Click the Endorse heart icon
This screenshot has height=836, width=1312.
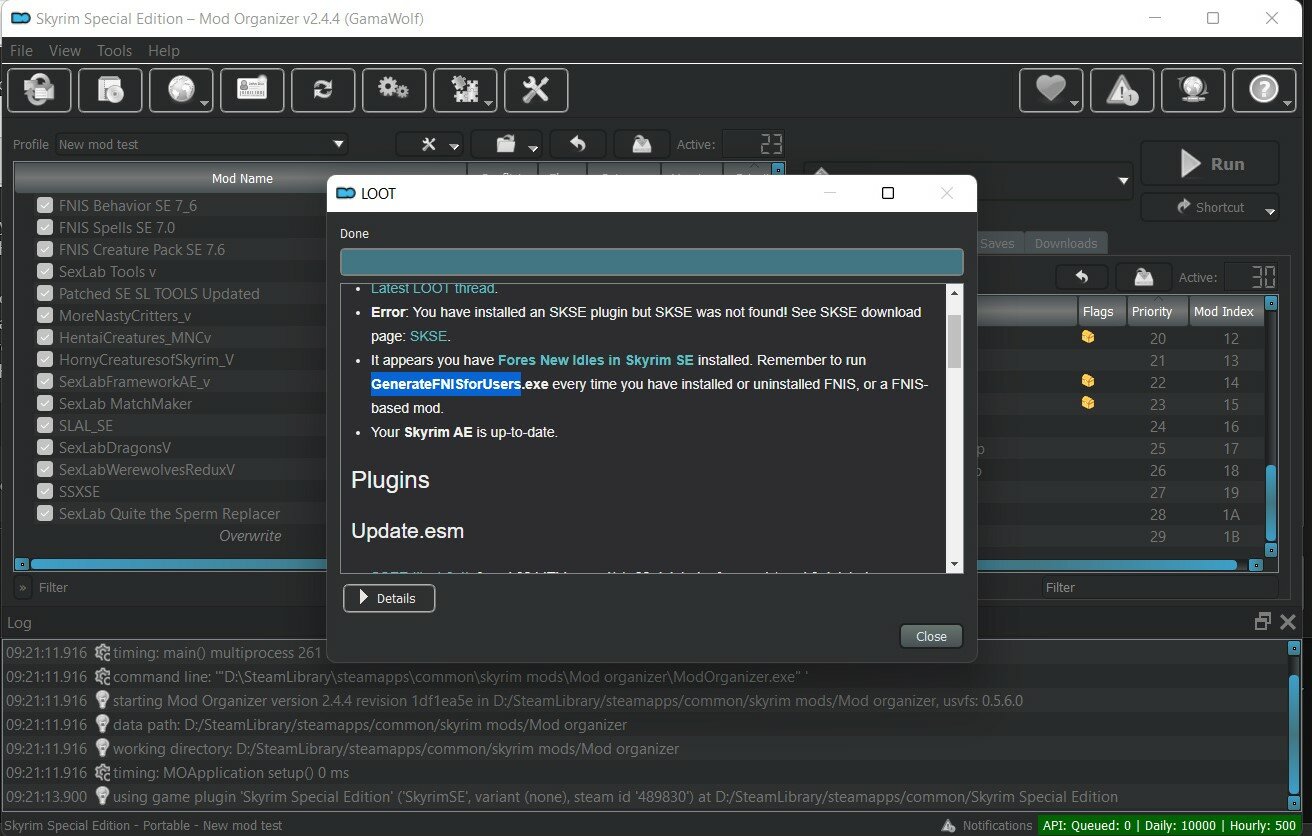1051,90
